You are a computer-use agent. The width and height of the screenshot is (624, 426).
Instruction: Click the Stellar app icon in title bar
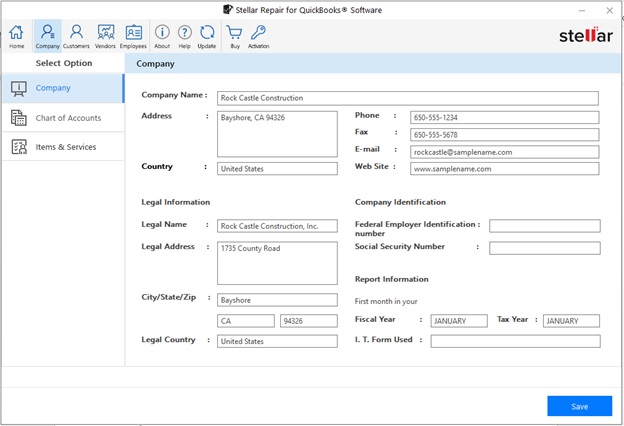point(227,10)
